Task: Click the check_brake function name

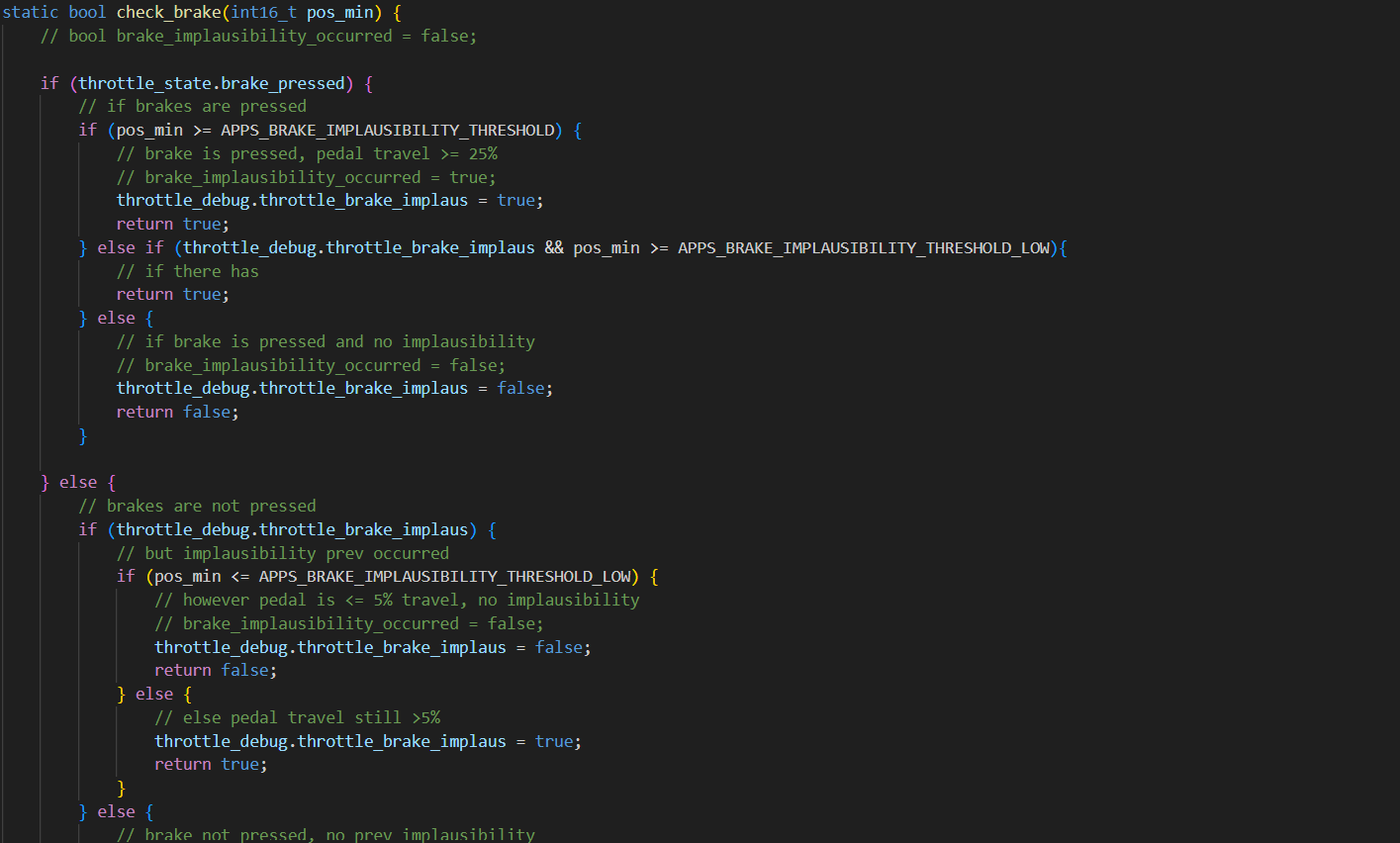Action: pos(168,13)
